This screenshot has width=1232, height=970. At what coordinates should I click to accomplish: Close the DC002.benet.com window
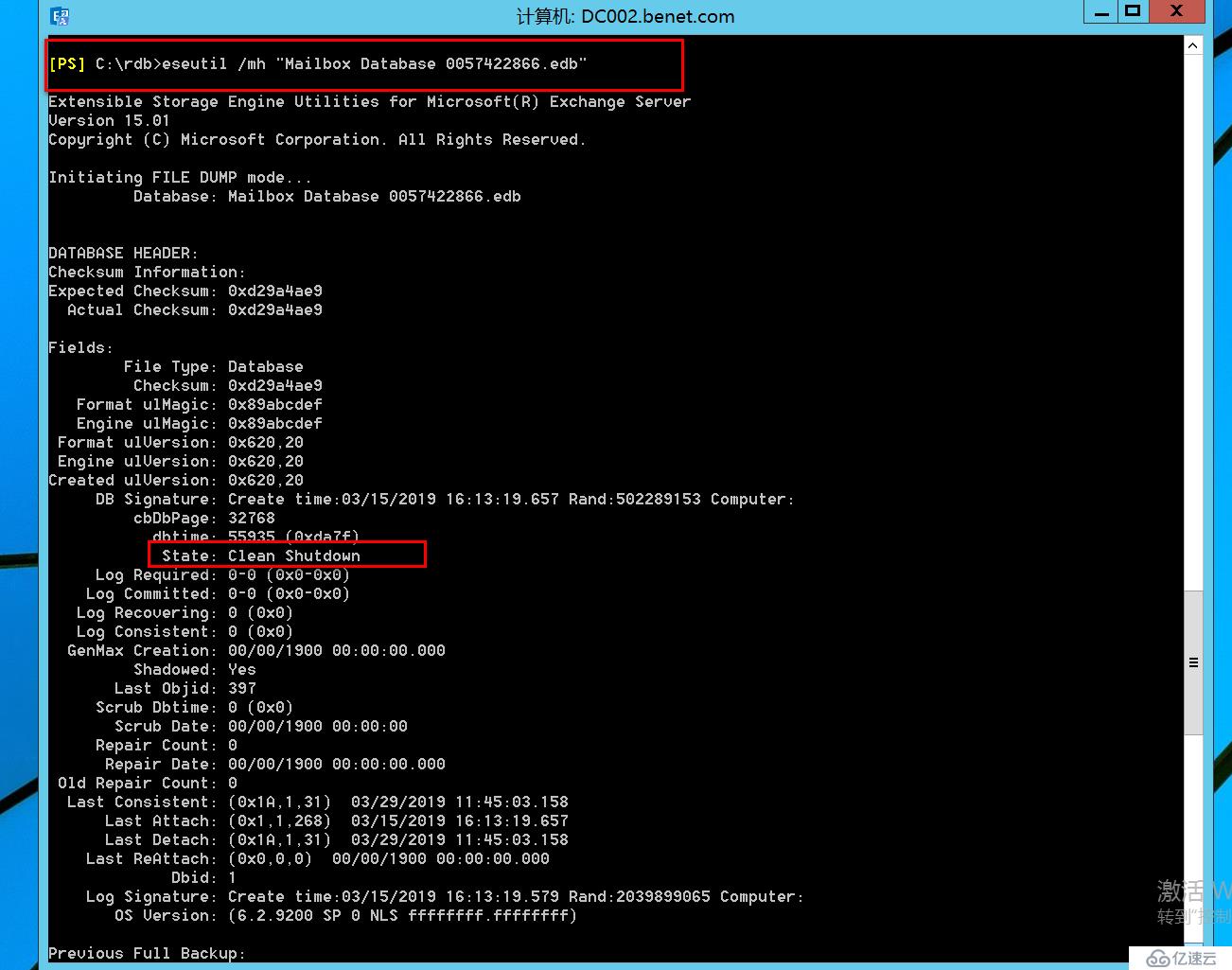[x=1176, y=11]
